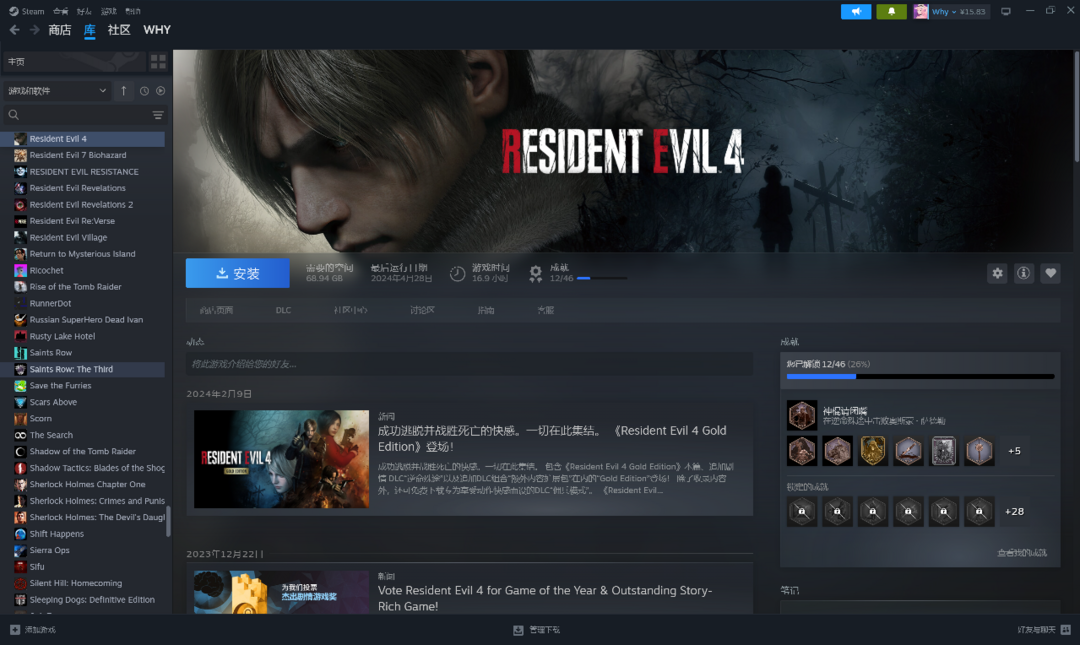The height and width of the screenshot is (645, 1080).
Task: Open the View menu next to Steam
Action: point(61,11)
